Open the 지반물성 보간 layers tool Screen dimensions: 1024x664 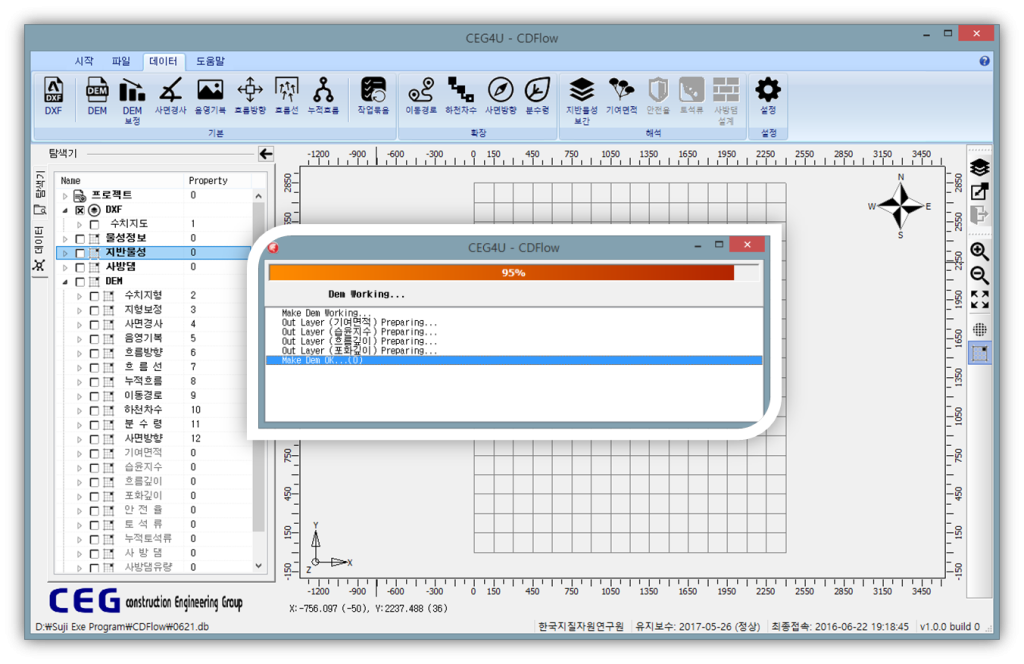(x=581, y=101)
